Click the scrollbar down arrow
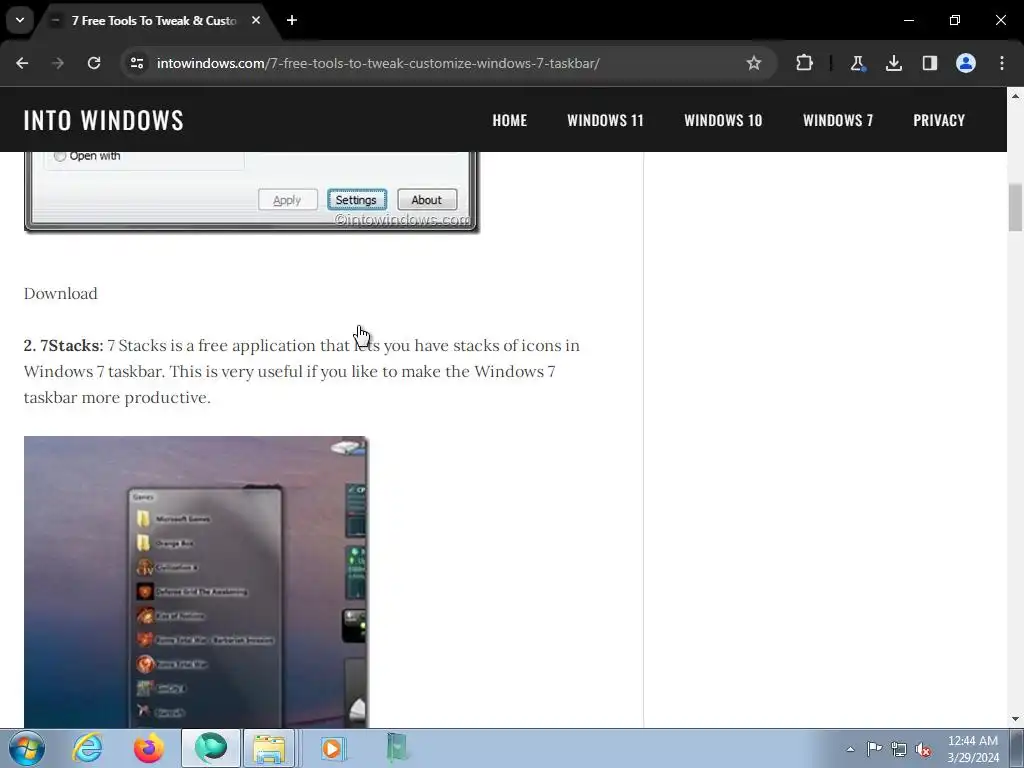The height and width of the screenshot is (768, 1024). [1015, 719]
